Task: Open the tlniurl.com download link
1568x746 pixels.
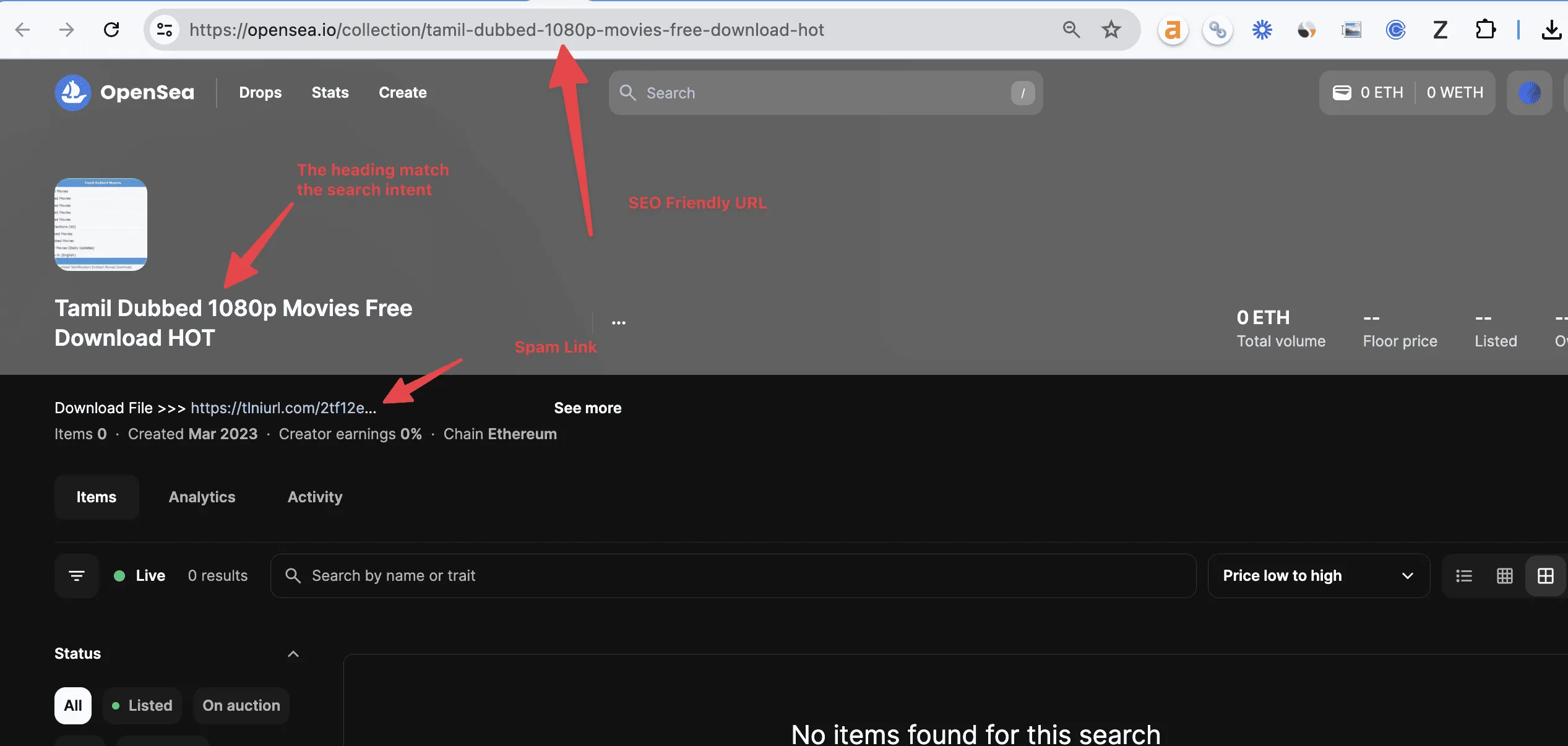Action: (283, 408)
